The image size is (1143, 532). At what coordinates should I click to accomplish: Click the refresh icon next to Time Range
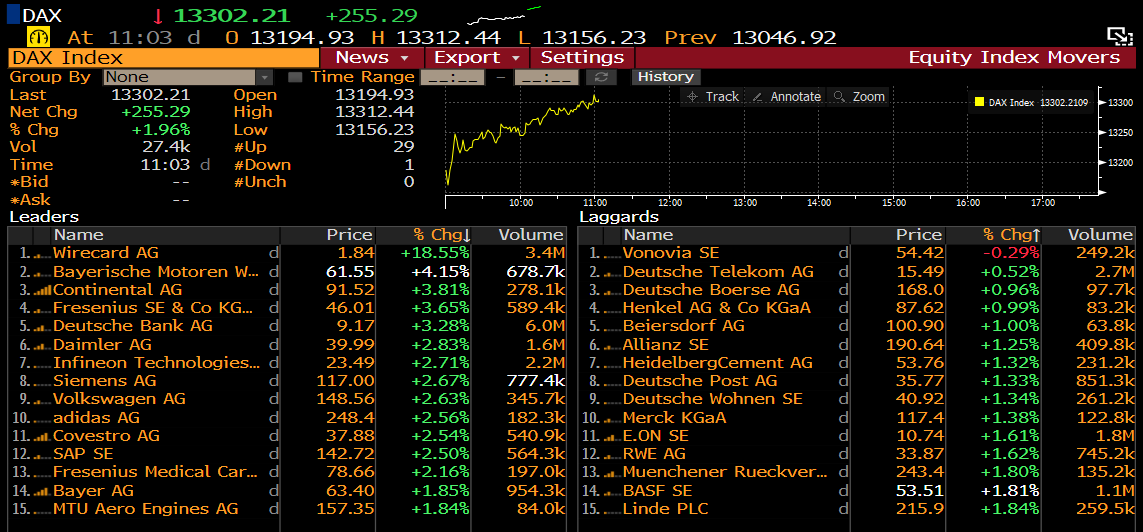601,77
